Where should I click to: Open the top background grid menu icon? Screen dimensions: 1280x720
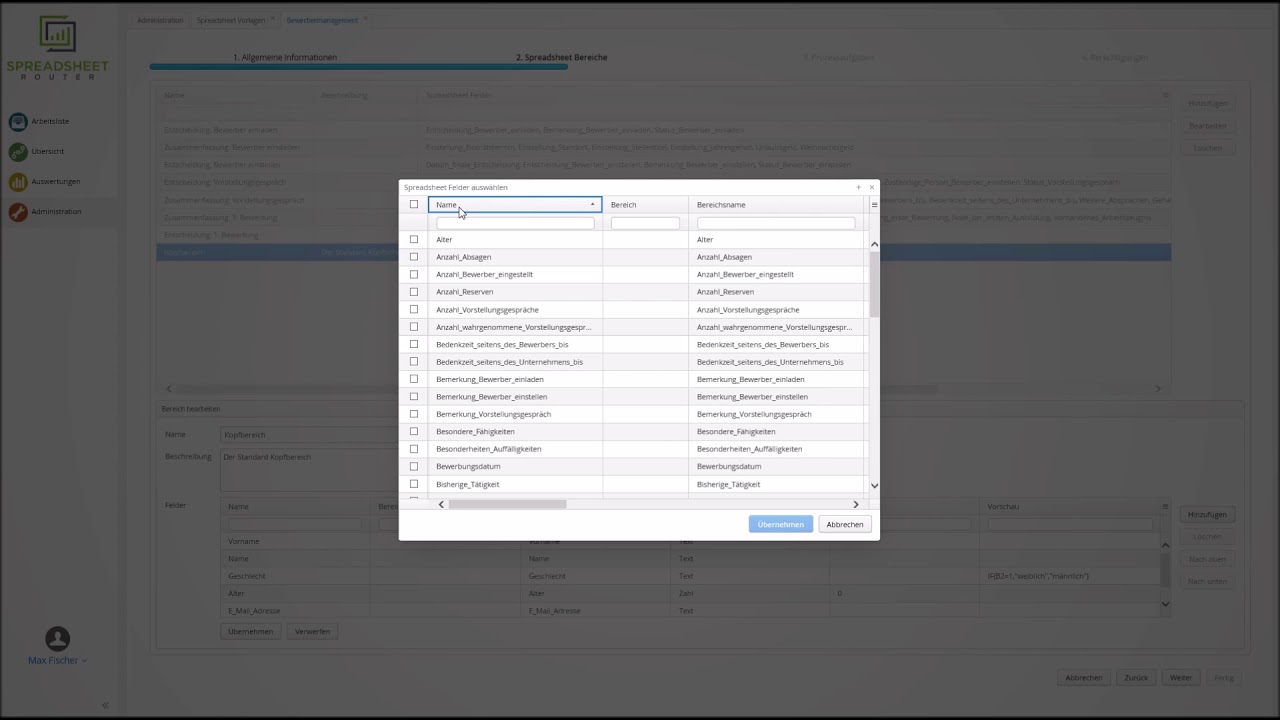(1165, 96)
